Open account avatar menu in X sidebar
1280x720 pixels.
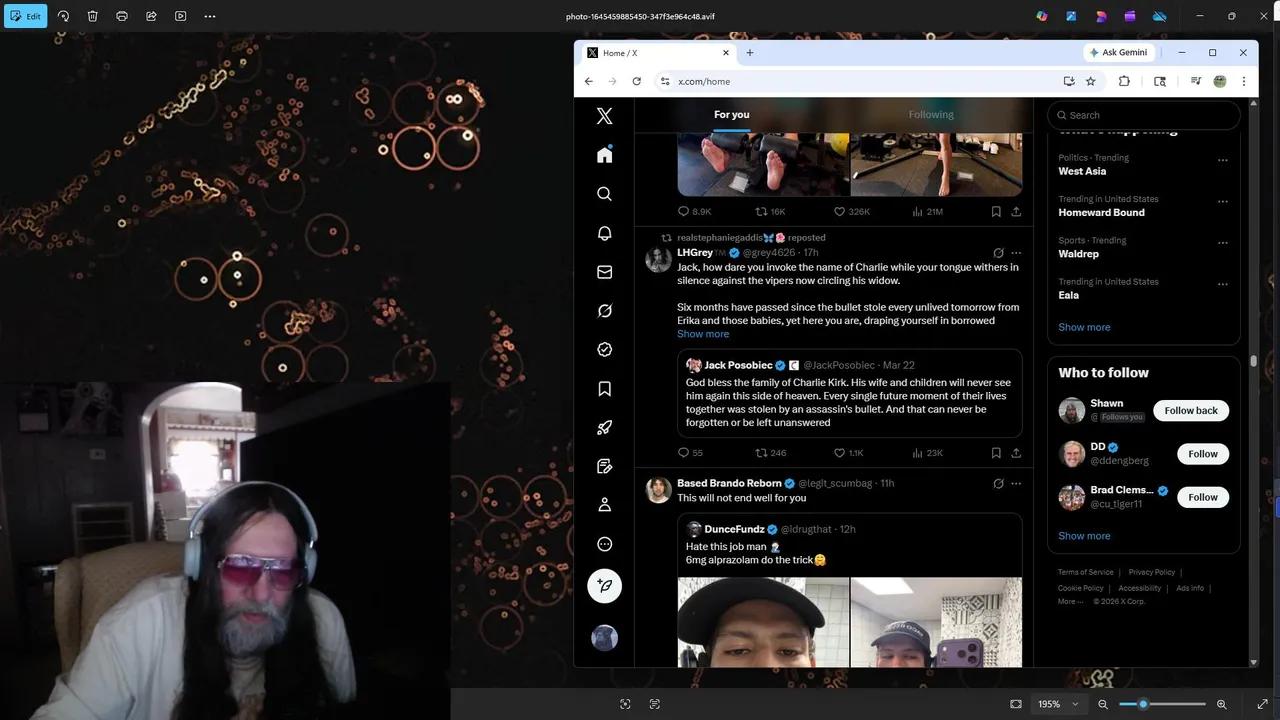point(604,638)
